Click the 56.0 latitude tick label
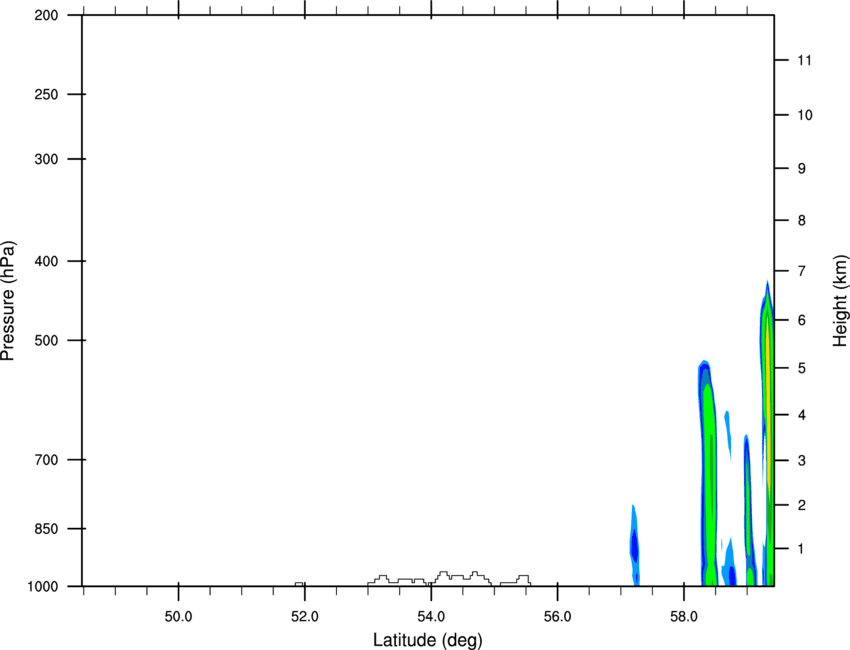The width and height of the screenshot is (850, 650). pyautogui.click(x=557, y=617)
